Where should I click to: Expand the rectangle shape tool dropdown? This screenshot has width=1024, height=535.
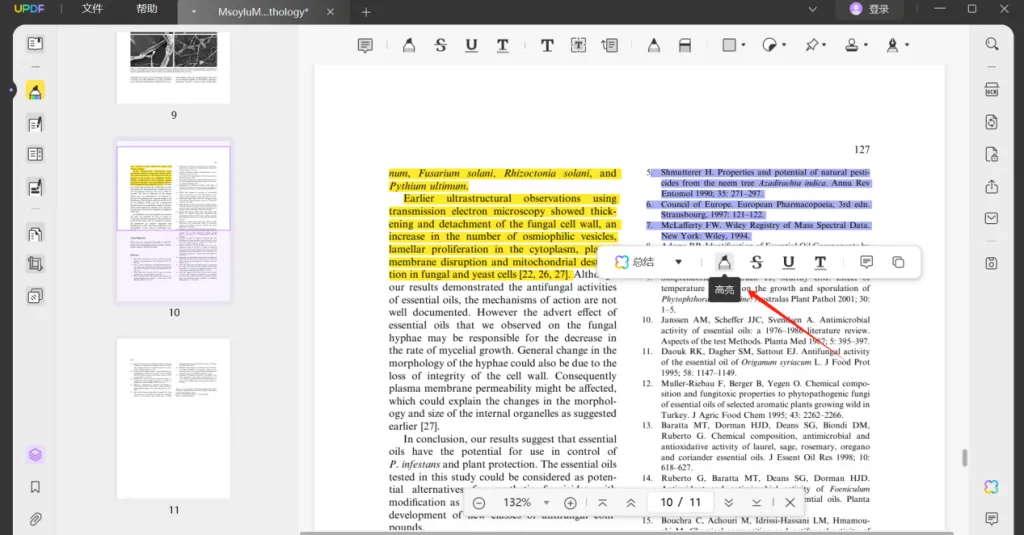(x=742, y=45)
